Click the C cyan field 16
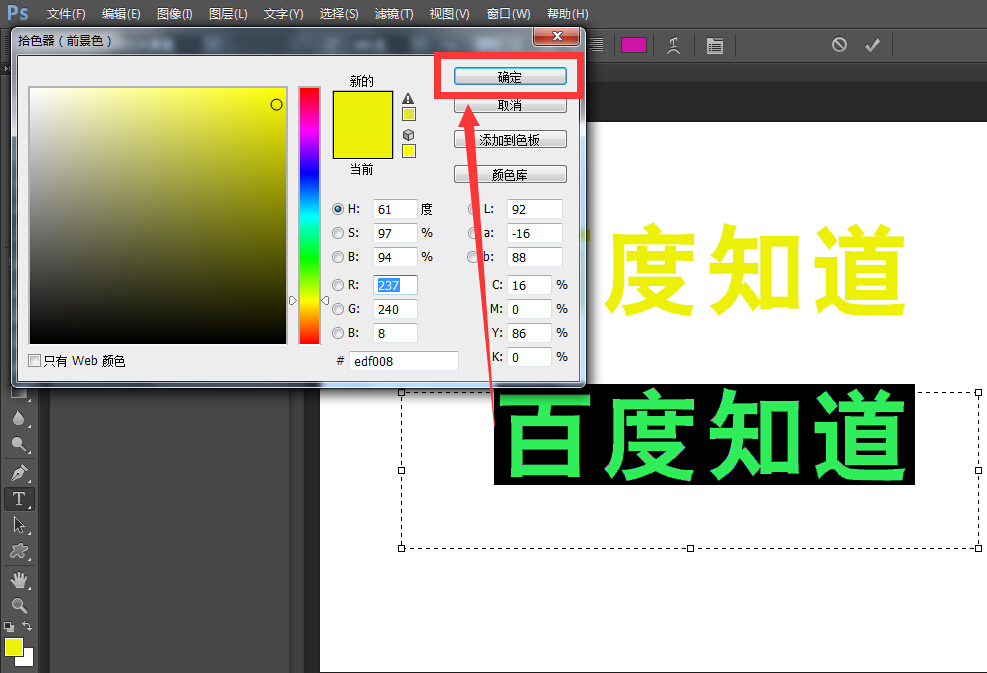This screenshot has height=673, width=987. (x=529, y=285)
